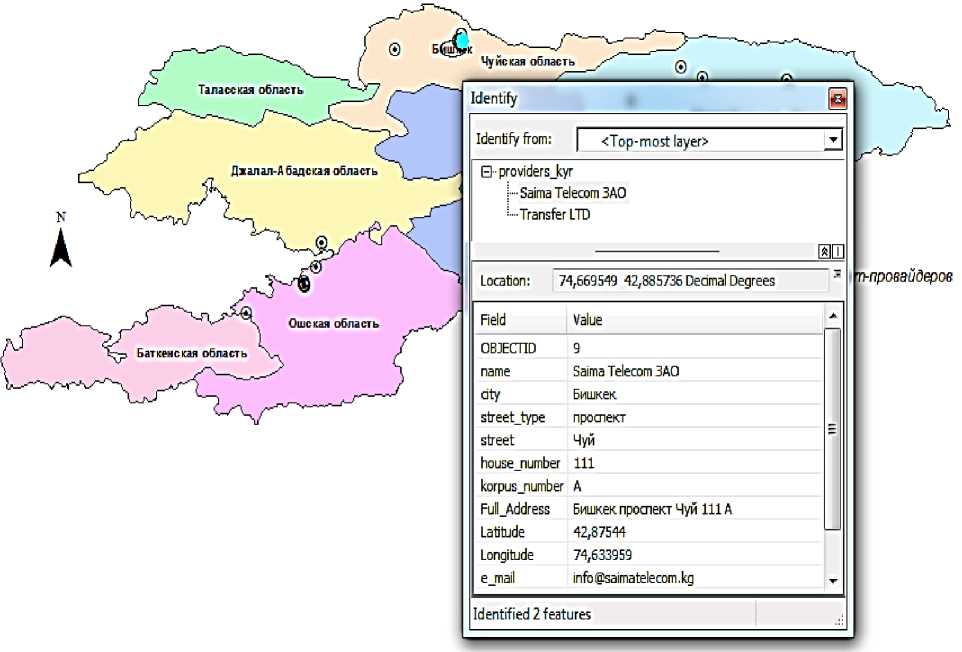962x652 pixels.
Task: Click the Latitude value 42,87544
Action: coord(599,532)
